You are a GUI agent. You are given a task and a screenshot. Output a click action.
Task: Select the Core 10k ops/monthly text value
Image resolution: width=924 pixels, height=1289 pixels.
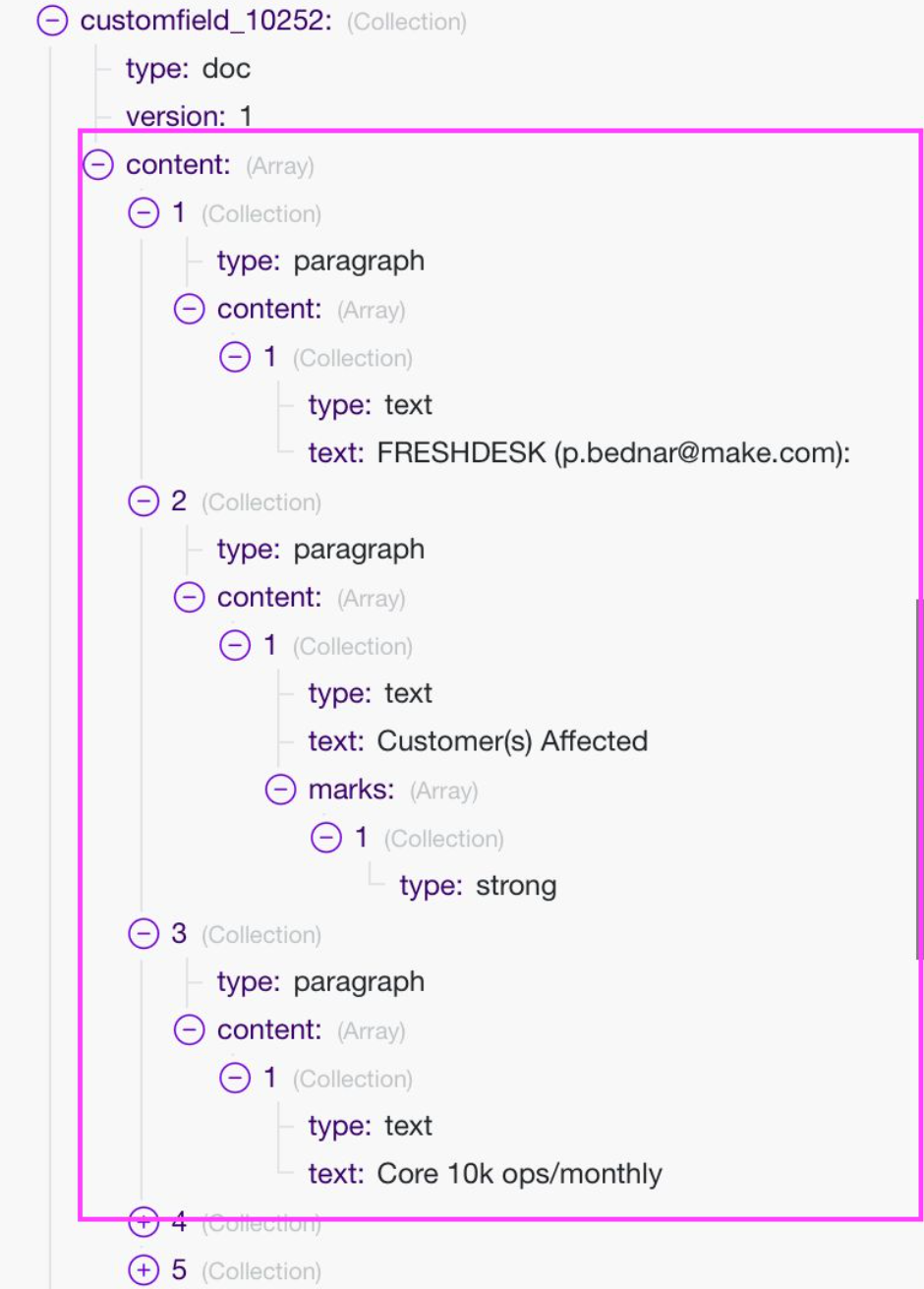[x=519, y=1173]
